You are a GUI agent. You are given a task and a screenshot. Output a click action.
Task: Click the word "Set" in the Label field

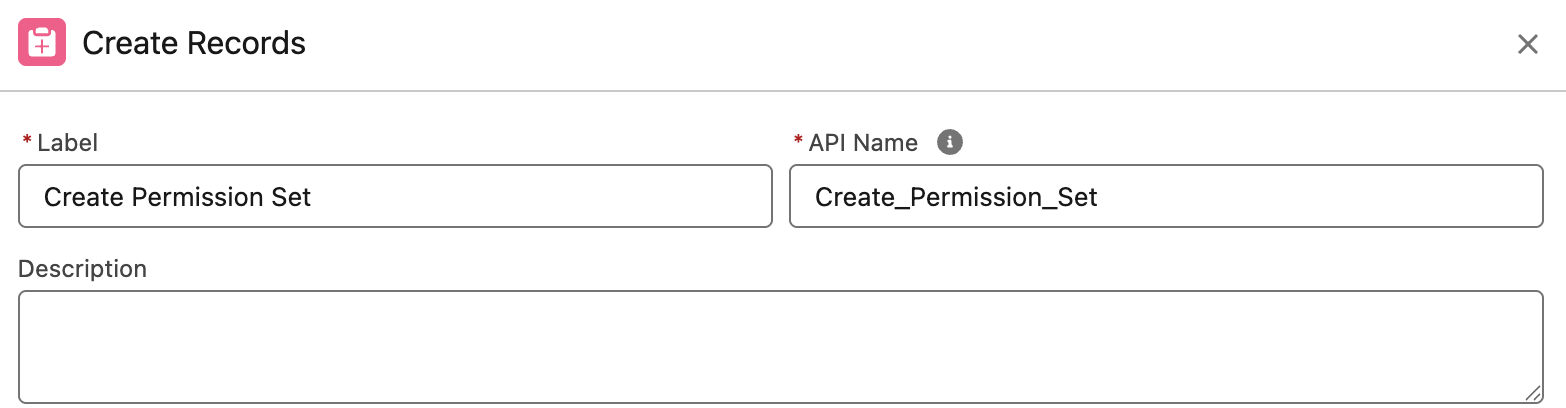[290, 197]
